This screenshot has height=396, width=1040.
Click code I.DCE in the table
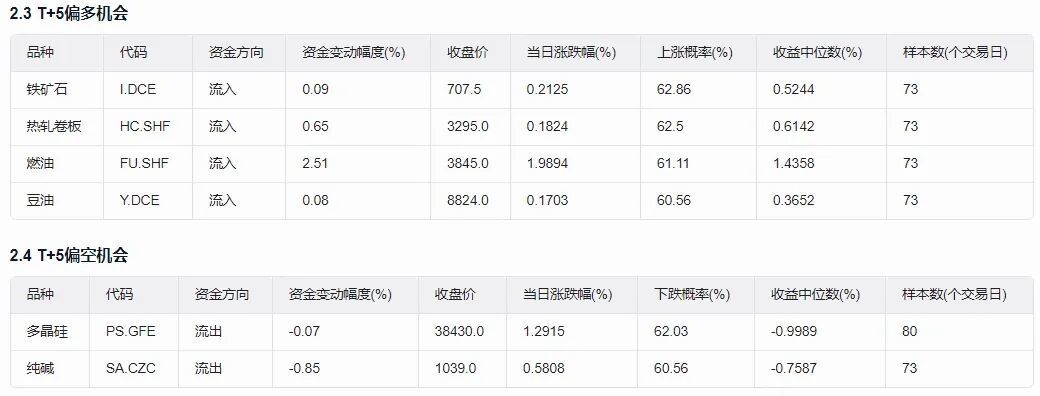point(138,89)
